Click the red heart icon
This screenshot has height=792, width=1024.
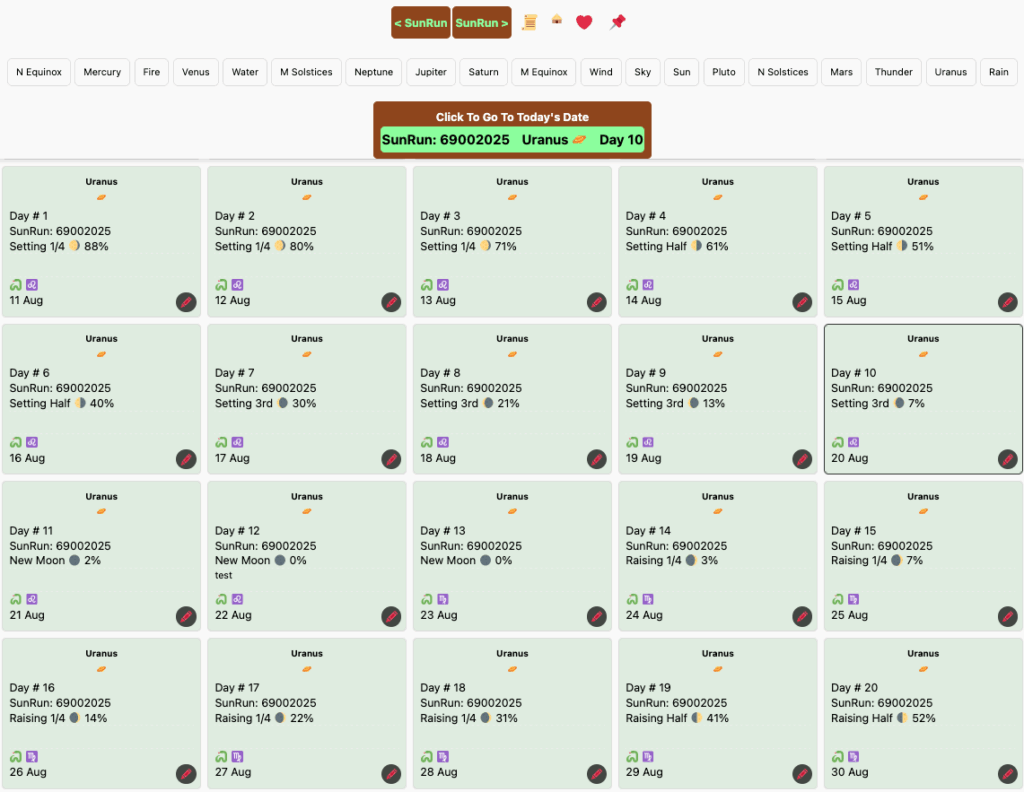click(584, 22)
